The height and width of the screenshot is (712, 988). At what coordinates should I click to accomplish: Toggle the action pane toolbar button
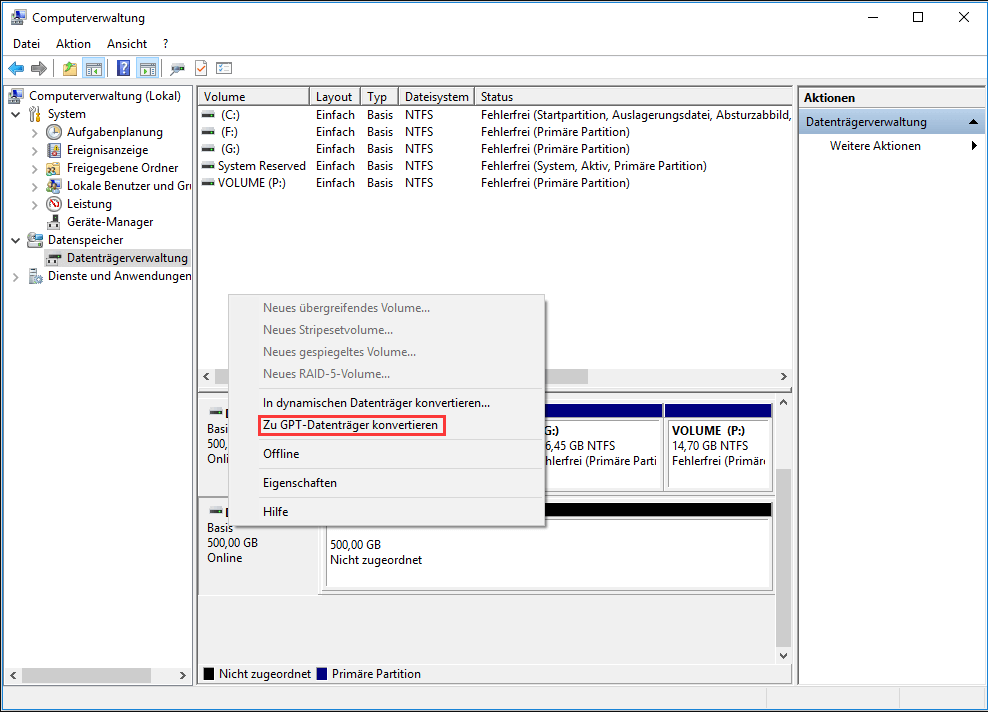pos(148,69)
